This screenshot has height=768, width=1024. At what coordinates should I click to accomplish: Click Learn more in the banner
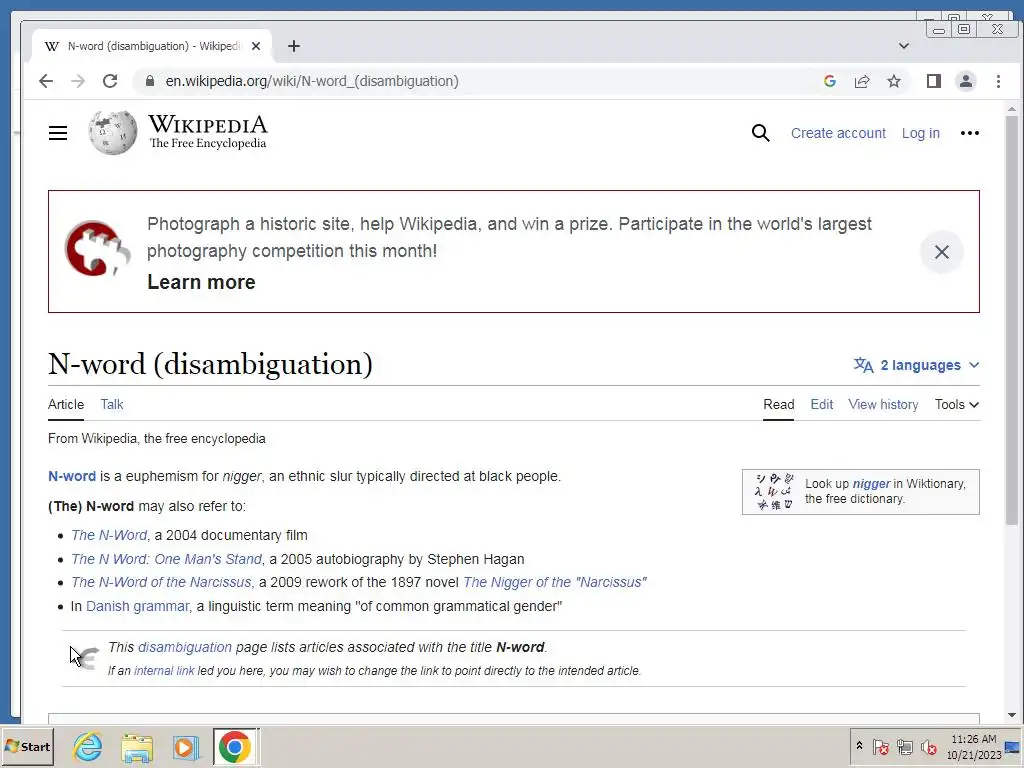(201, 282)
